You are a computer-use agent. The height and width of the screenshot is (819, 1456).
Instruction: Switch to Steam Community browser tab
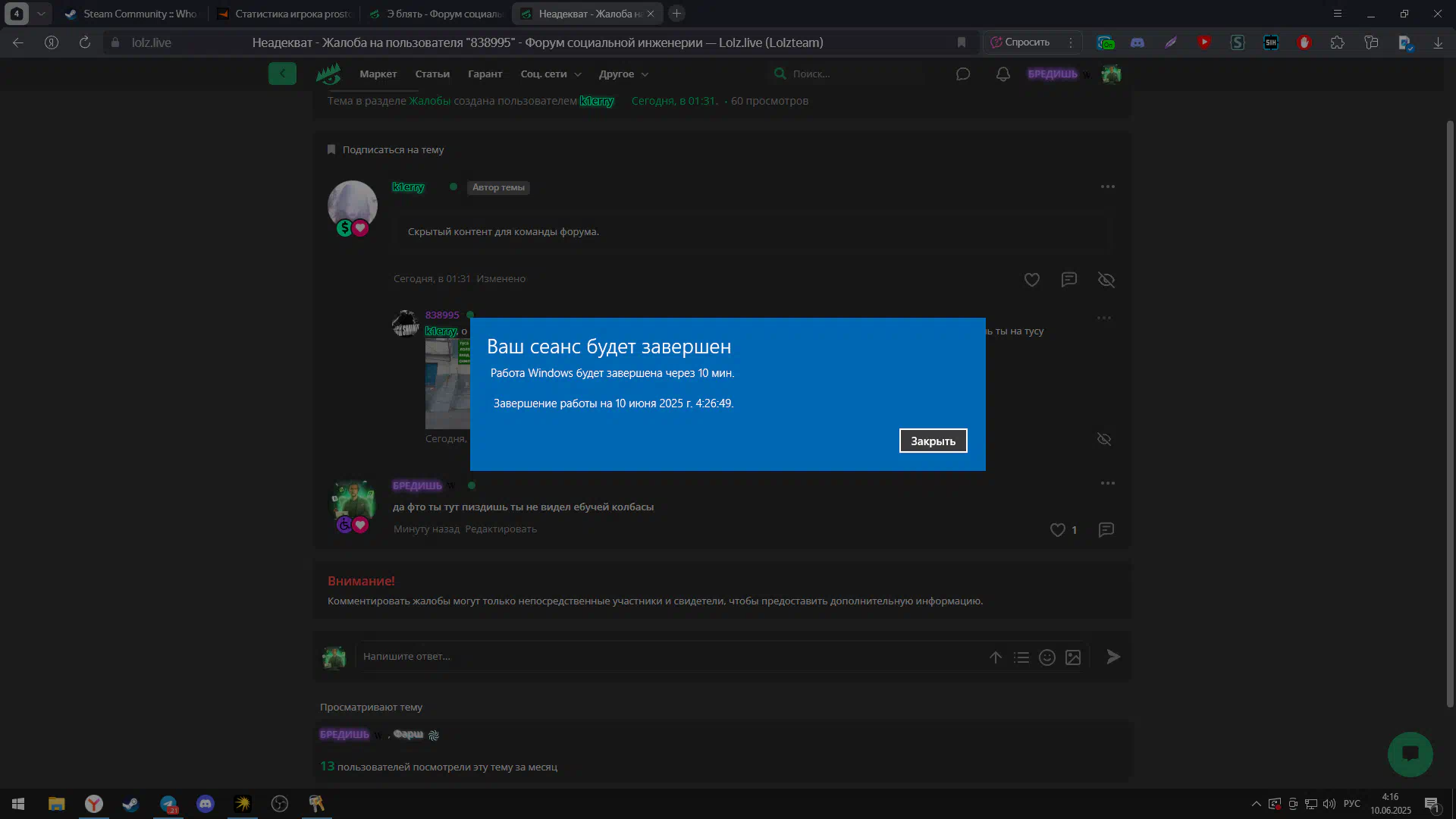[130, 14]
